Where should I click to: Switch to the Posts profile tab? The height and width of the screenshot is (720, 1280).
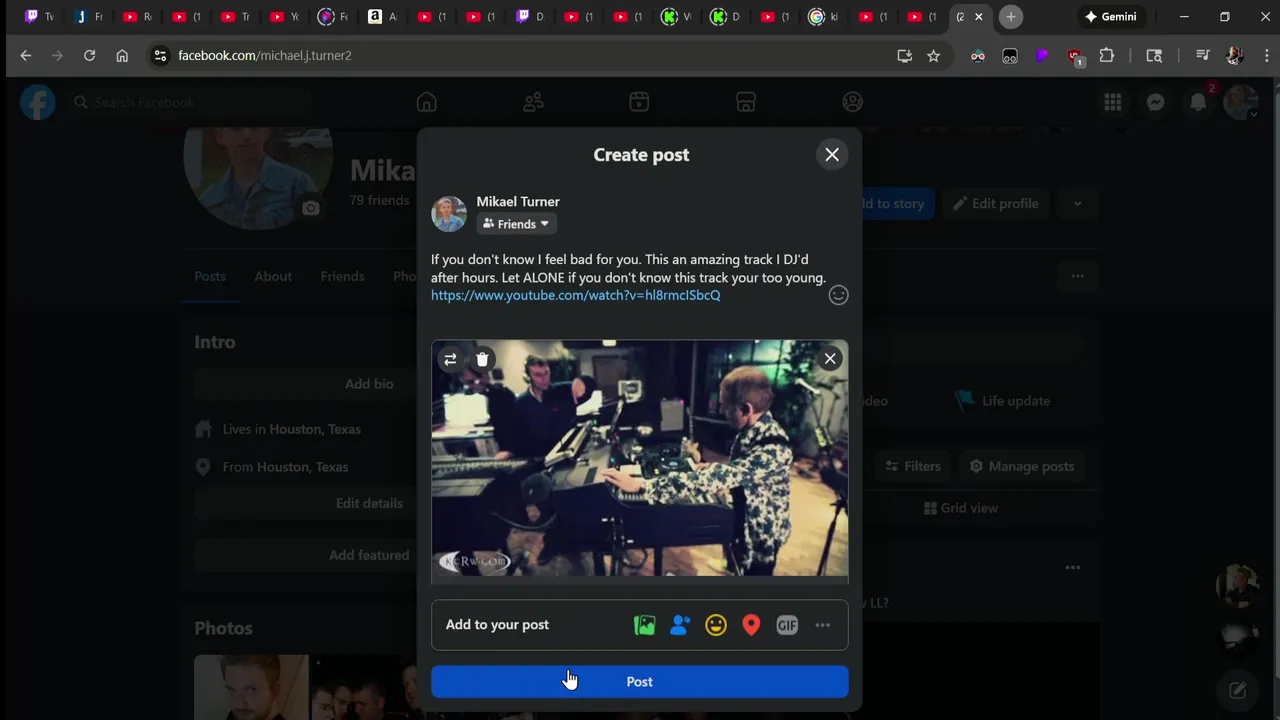point(210,277)
